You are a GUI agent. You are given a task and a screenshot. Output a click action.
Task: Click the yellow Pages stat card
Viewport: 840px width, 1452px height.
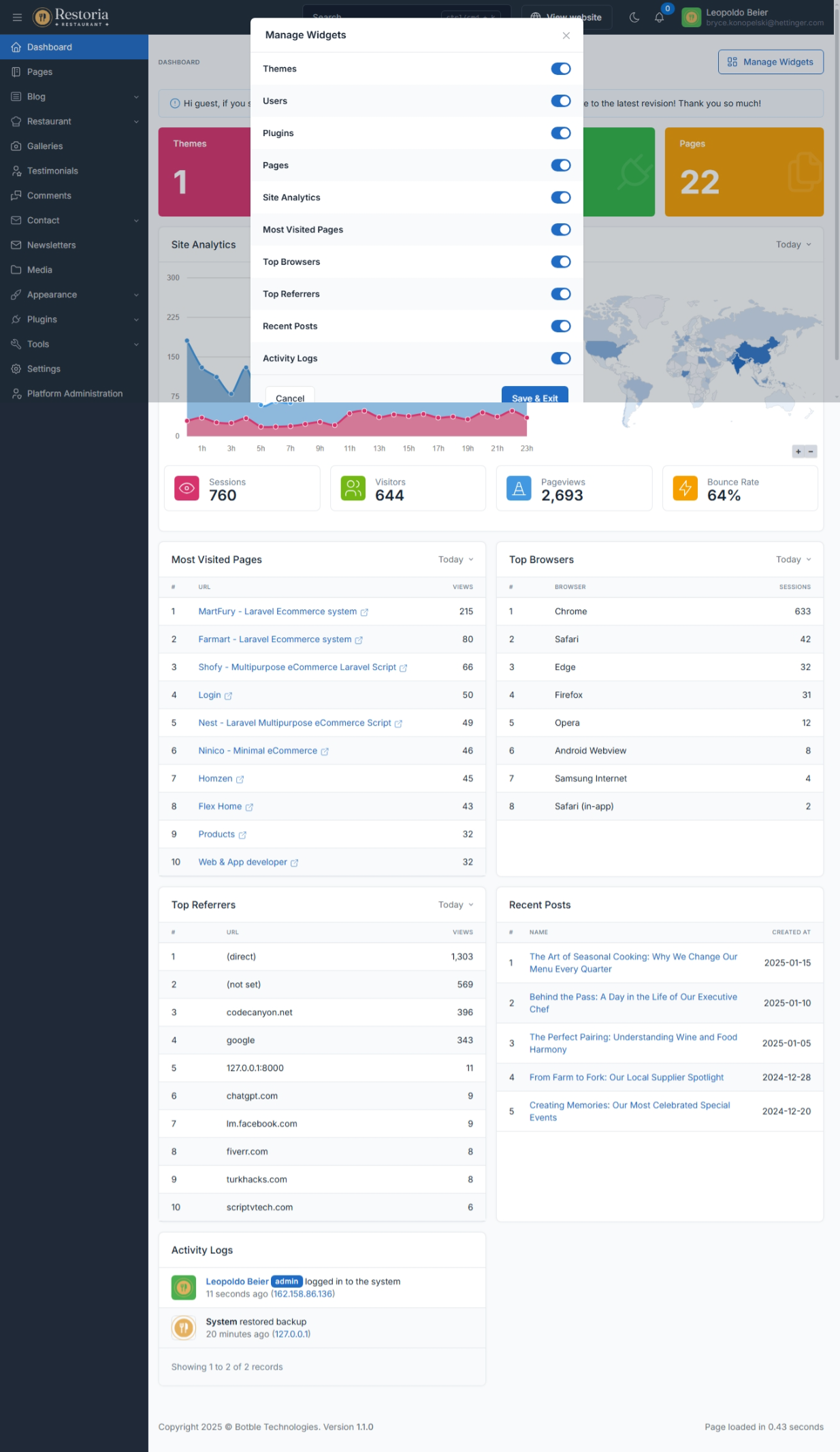pyautogui.click(x=743, y=172)
